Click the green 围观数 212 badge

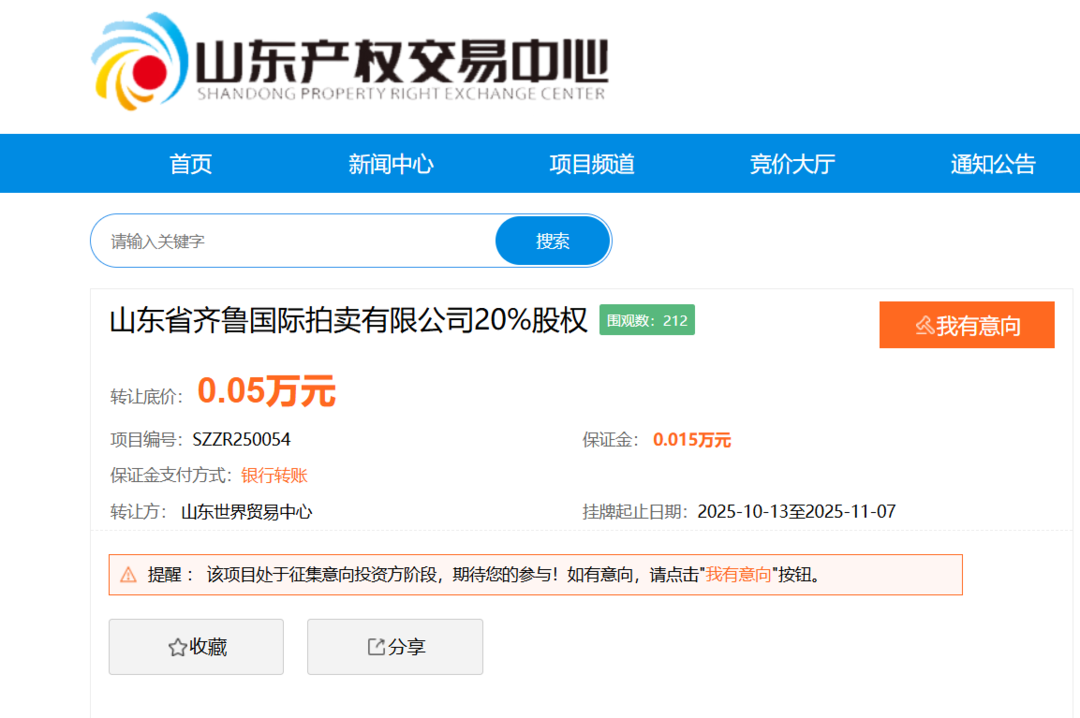click(x=647, y=320)
